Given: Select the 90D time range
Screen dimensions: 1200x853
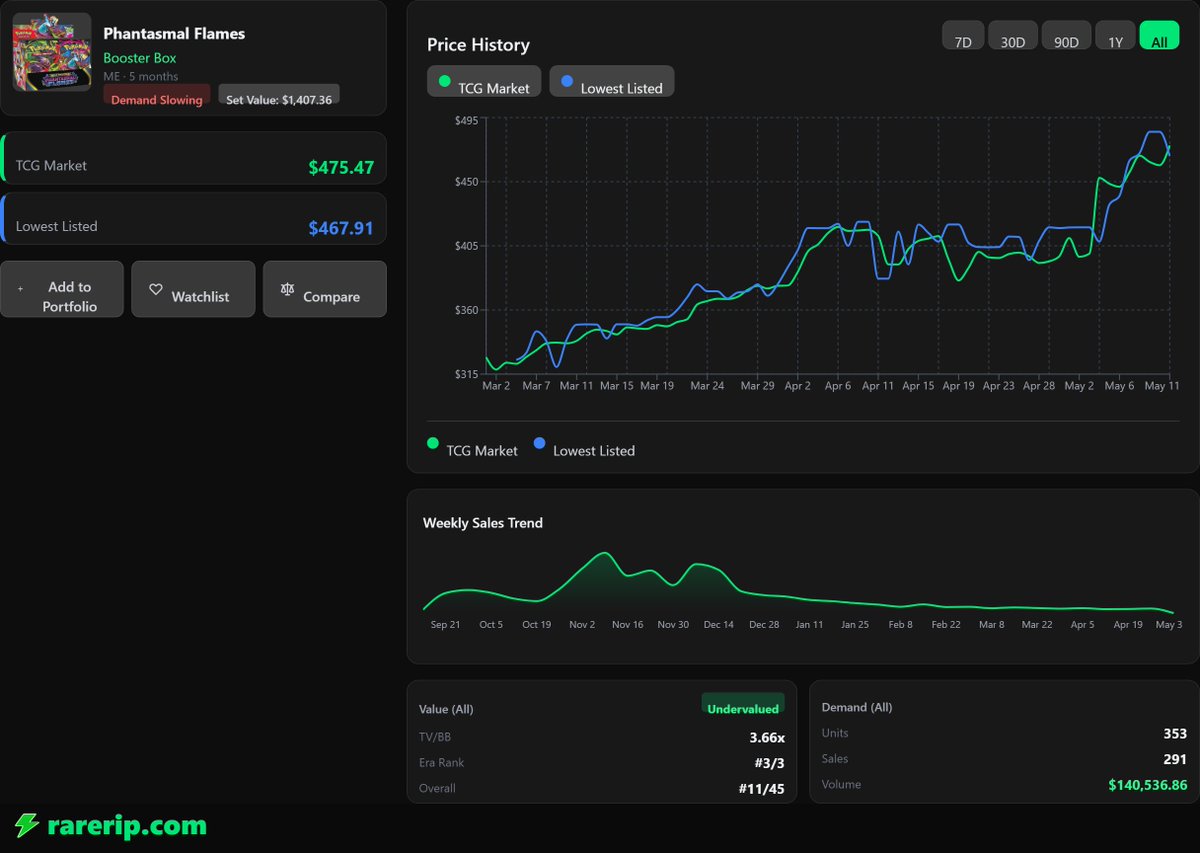Looking at the screenshot, I should coord(1066,35).
